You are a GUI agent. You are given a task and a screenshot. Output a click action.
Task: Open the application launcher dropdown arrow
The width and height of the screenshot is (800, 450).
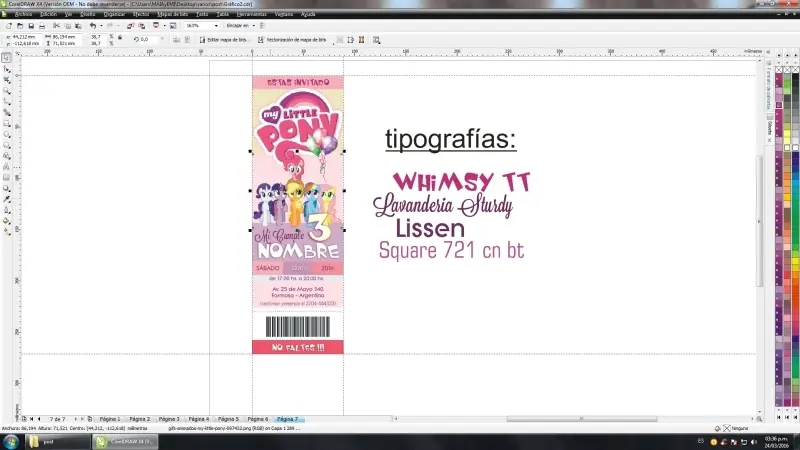(164, 26)
